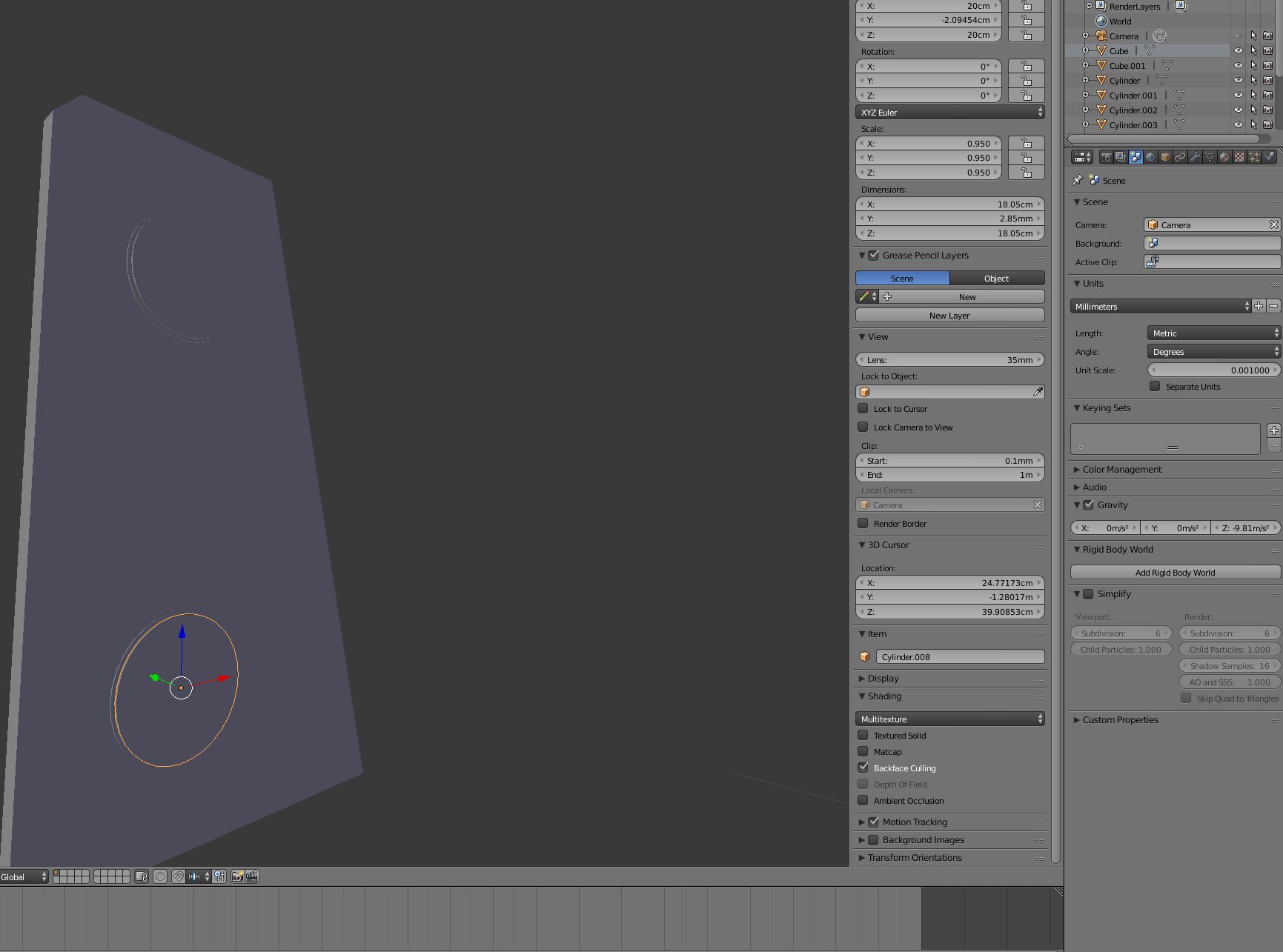Click the New Layer button
Screen dimensions: 1283x952
point(949,315)
